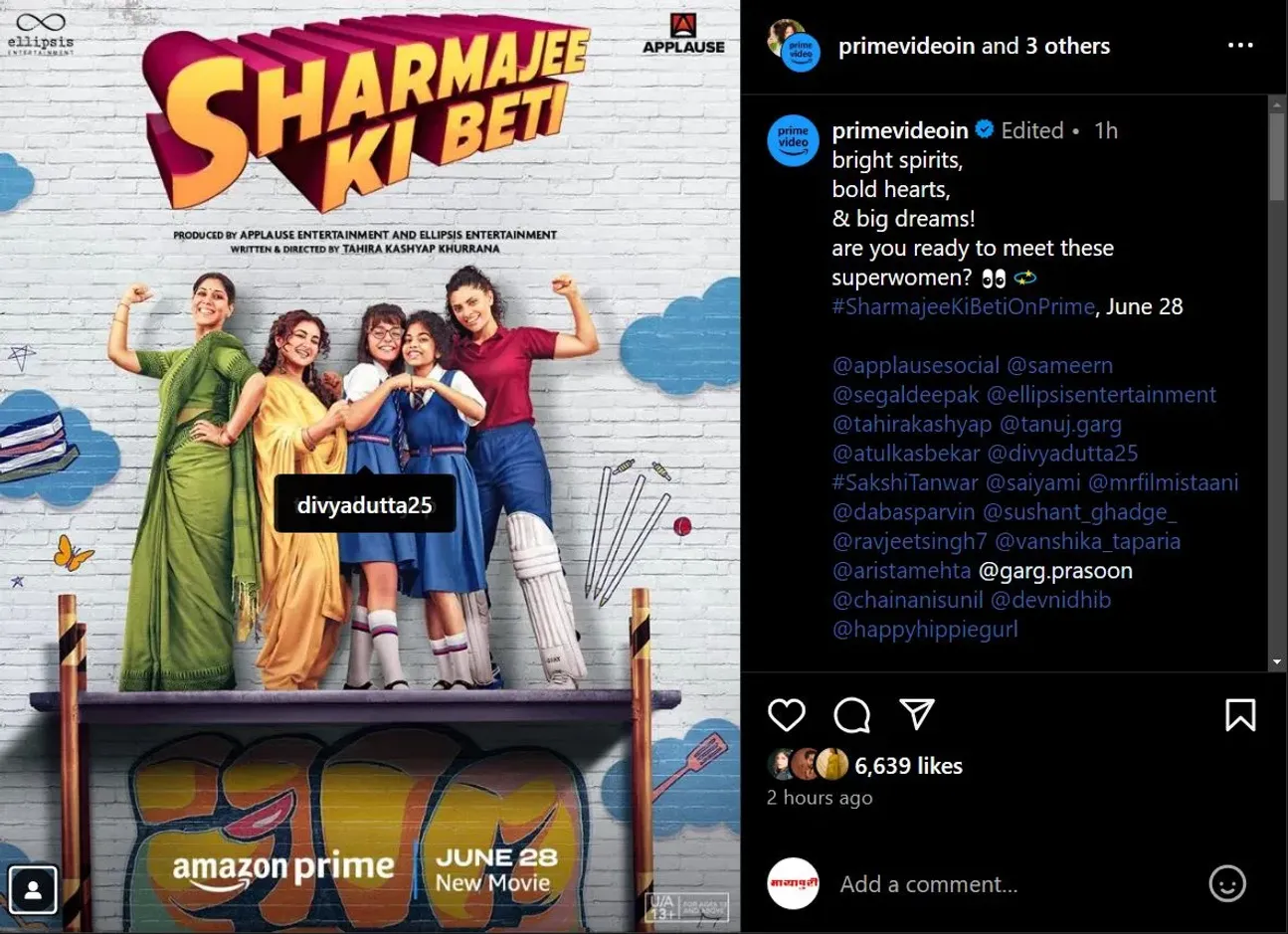The image size is (1288, 934).
Task: Click the divyadutta25 tag on the poster
Action: (x=365, y=505)
